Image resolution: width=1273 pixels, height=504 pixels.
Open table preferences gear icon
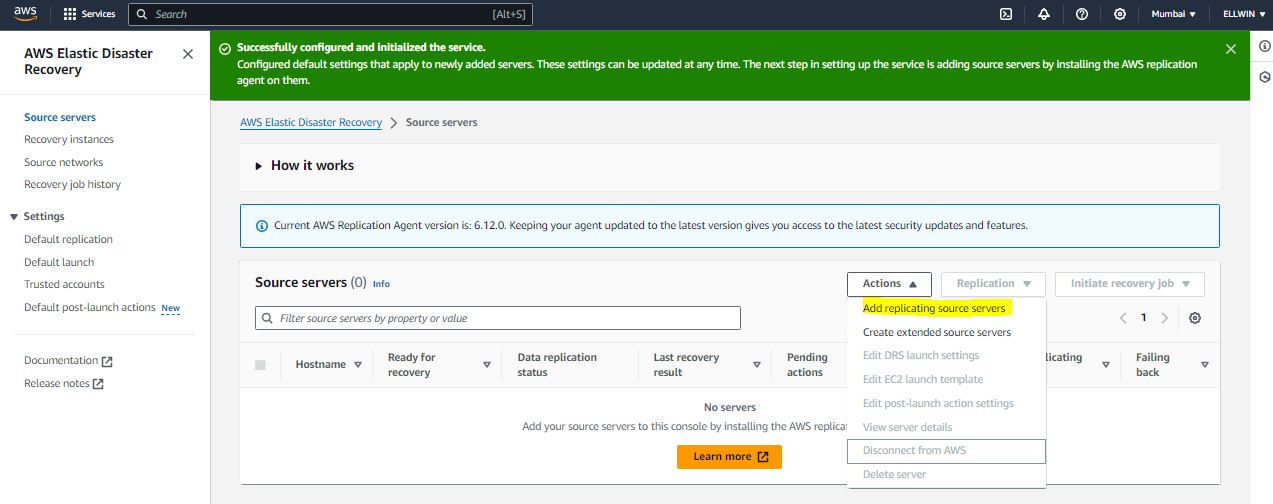1195,318
